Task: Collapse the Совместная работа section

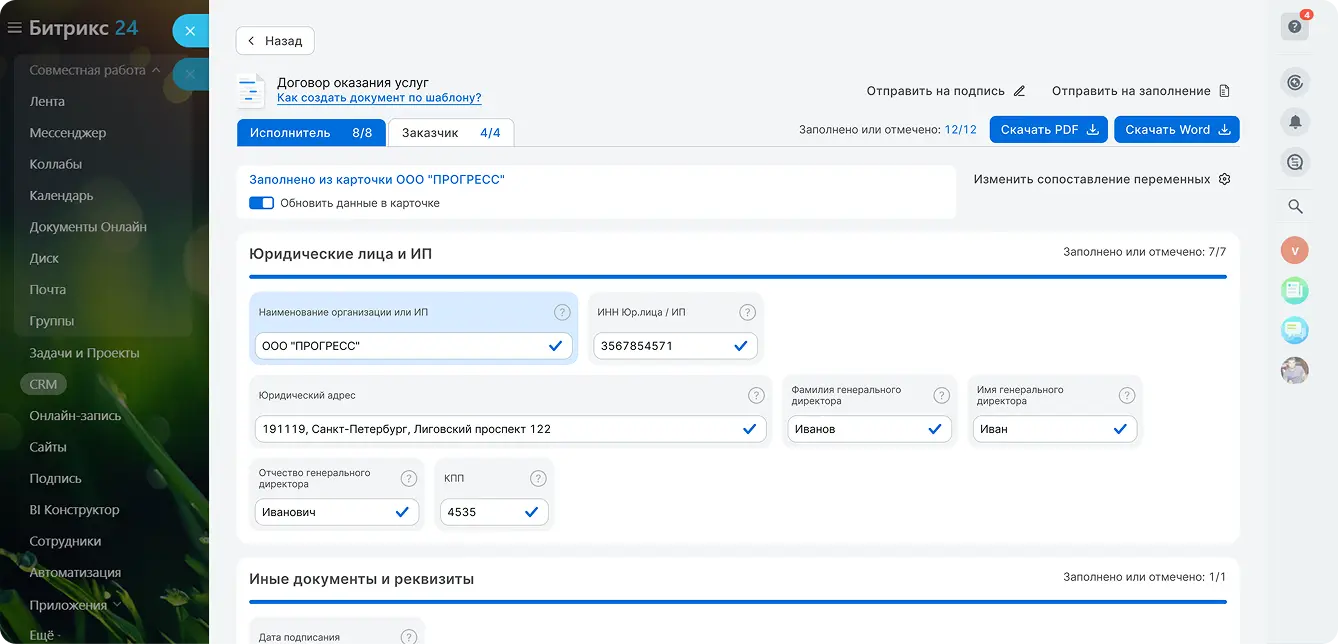Action: [155, 70]
